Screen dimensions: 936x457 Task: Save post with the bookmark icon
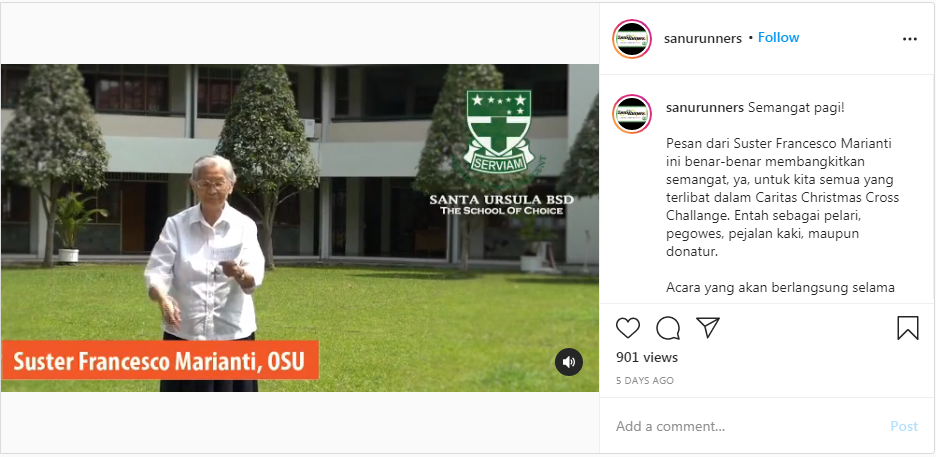point(908,328)
